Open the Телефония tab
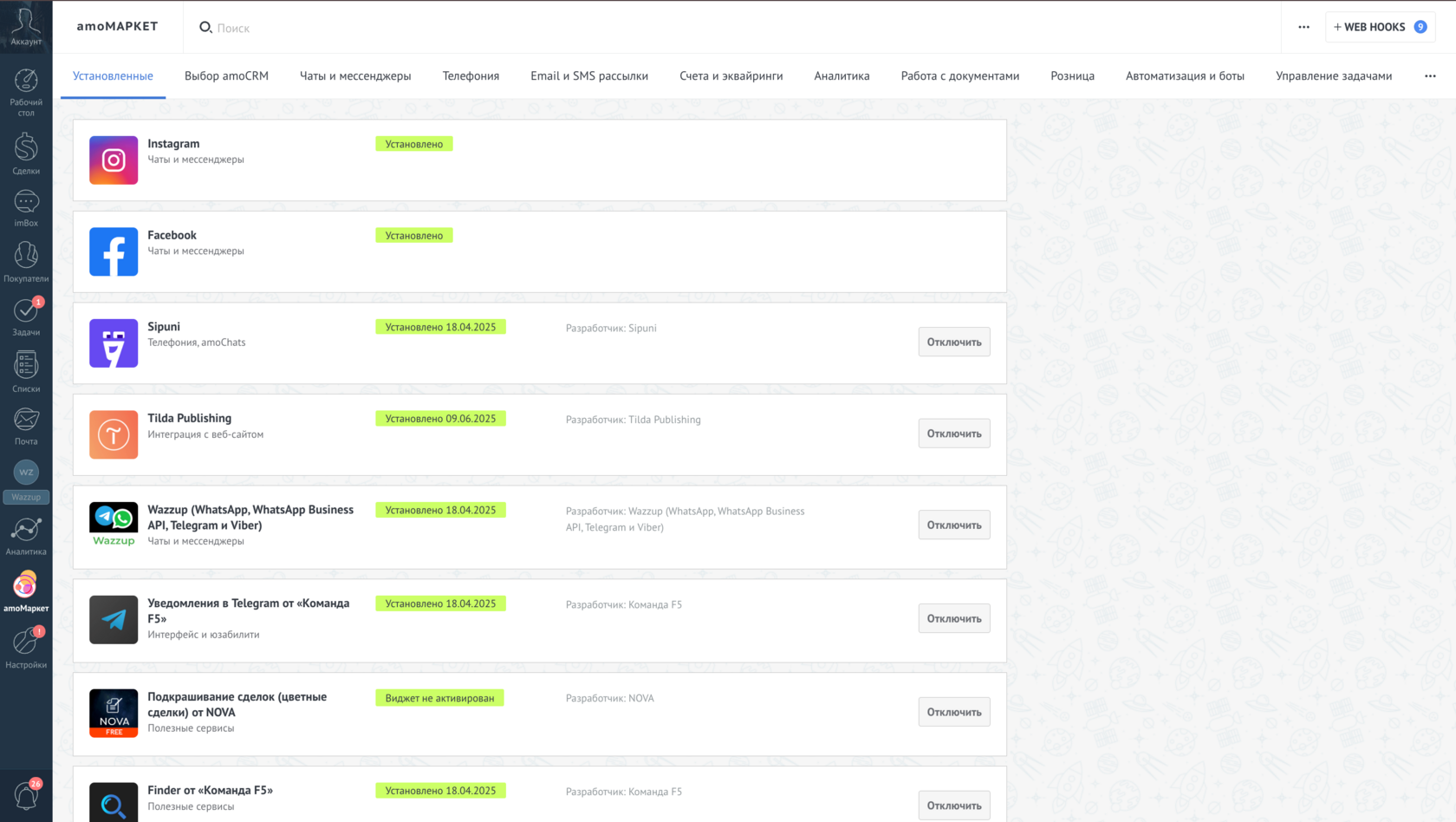1456x822 pixels. (471, 76)
